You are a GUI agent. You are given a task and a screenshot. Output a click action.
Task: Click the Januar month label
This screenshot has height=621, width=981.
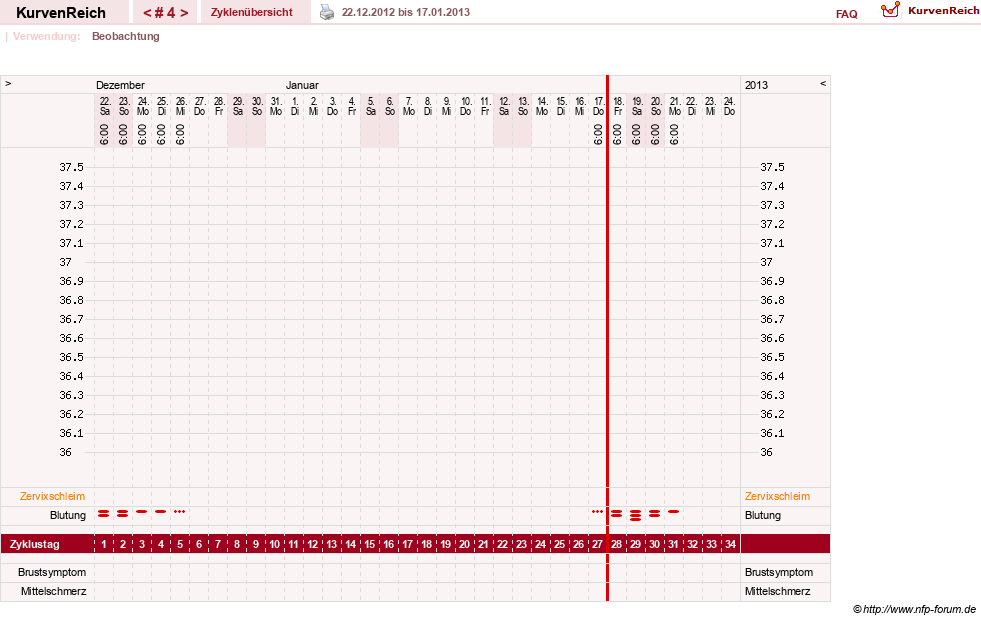[x=302, y=85]
